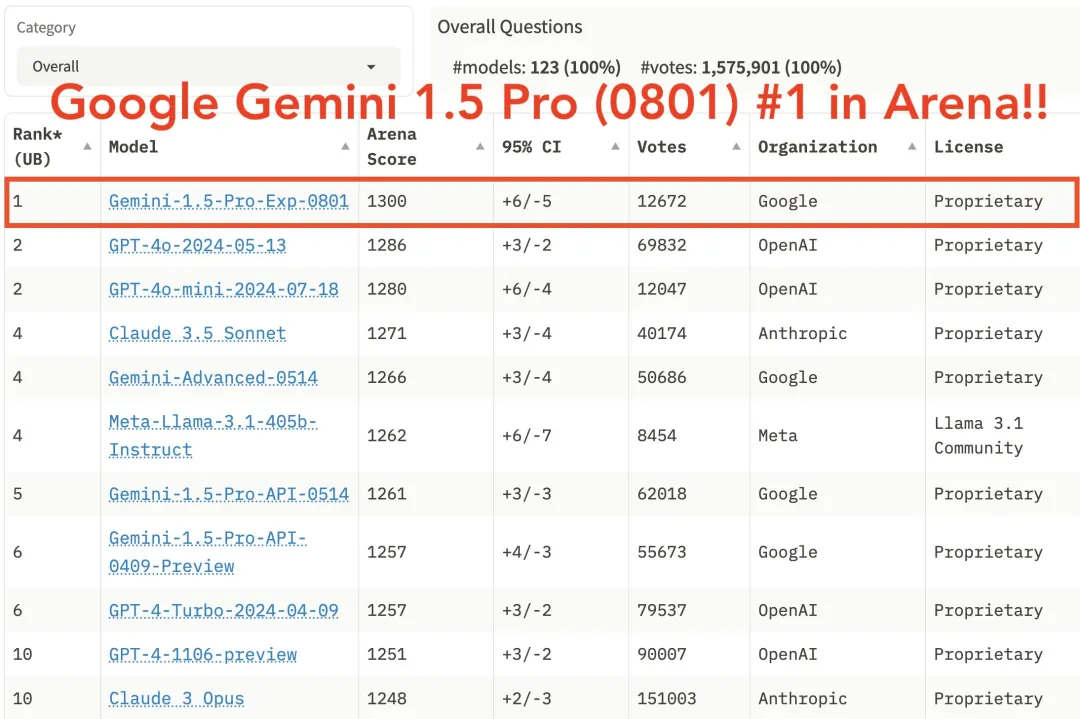Click OpenAI in GPT-4-Turbo-2024-04-09 row
Viewport: 1080px width, 719px height.
click(x=788, y=610)
